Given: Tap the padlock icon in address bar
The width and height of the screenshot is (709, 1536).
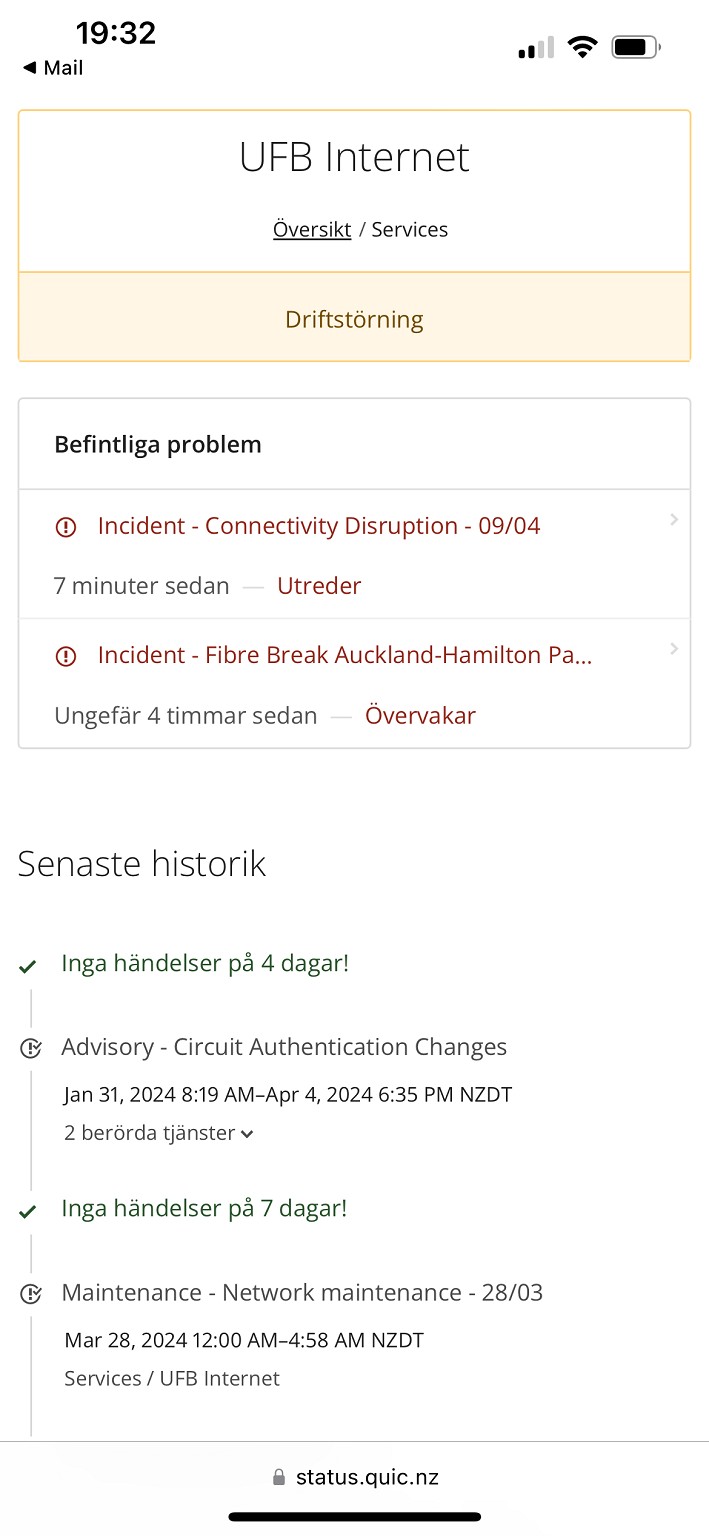Looking at the screenshot, I should (279, 1478).
